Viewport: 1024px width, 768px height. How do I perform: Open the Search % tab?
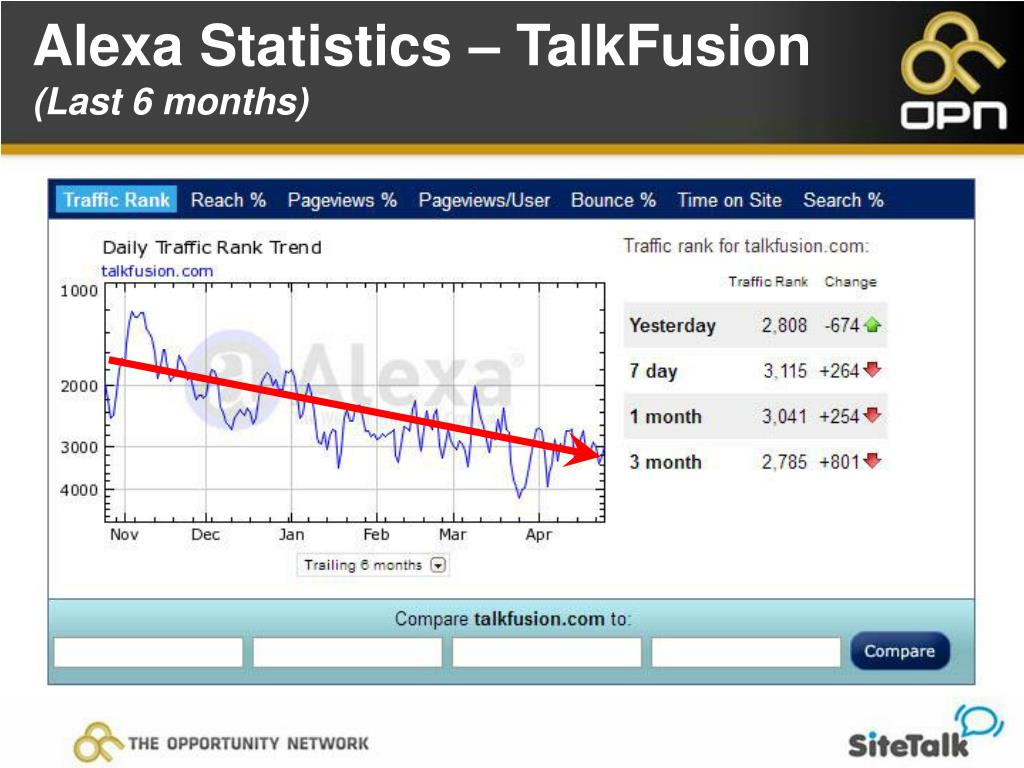(843, 200)
